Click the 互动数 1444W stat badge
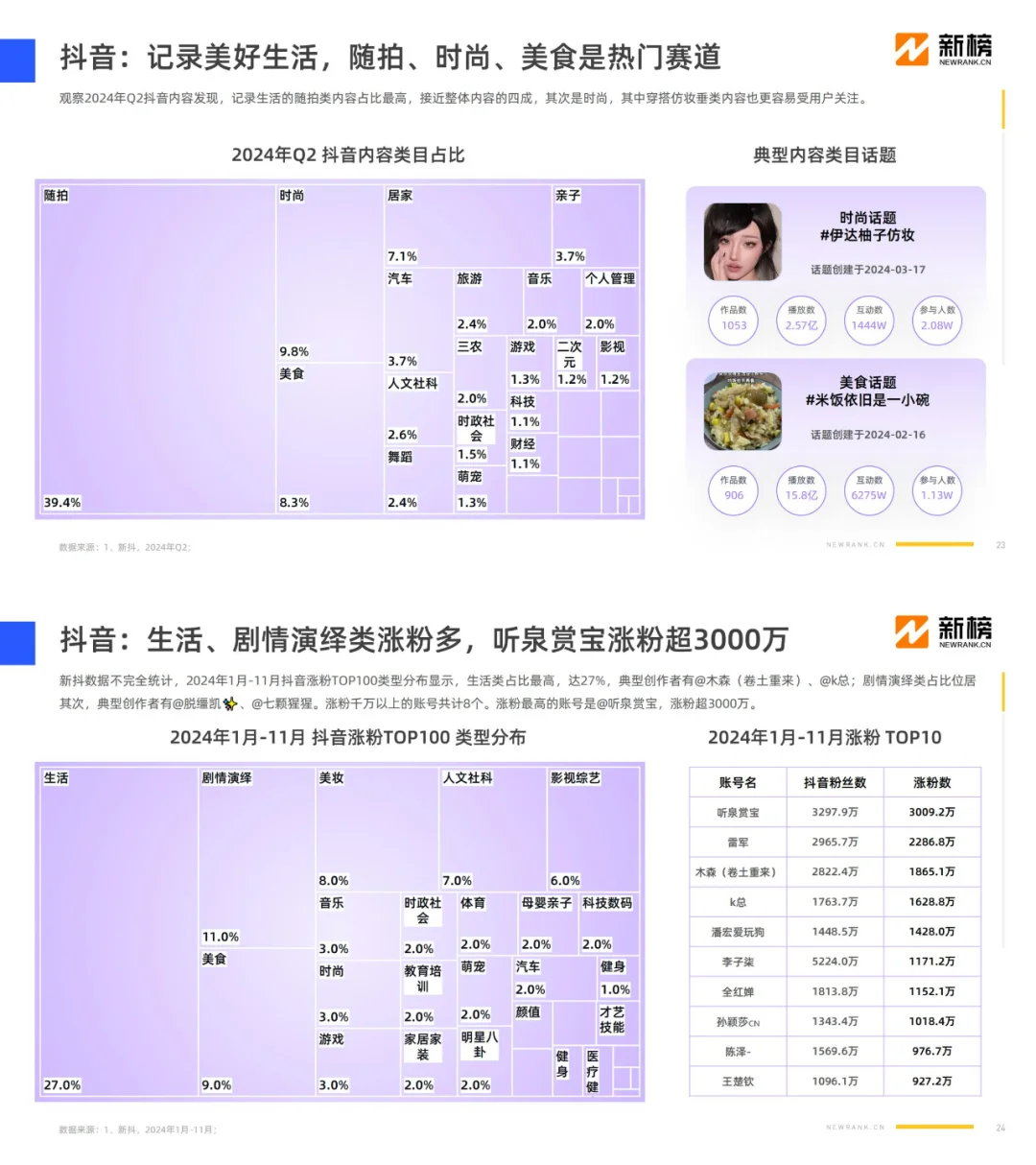This screenshot has height=1165, width=1036. click(868, 321)
